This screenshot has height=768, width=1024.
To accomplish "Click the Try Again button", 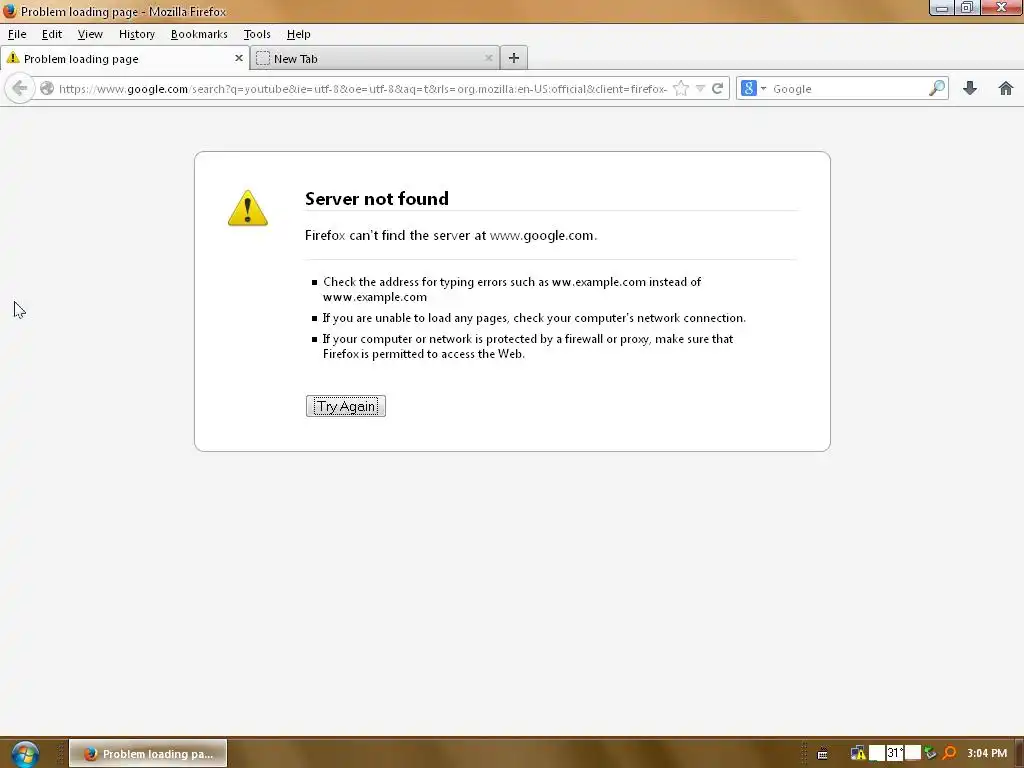I will pyautogui.click(x=345, y=406).
